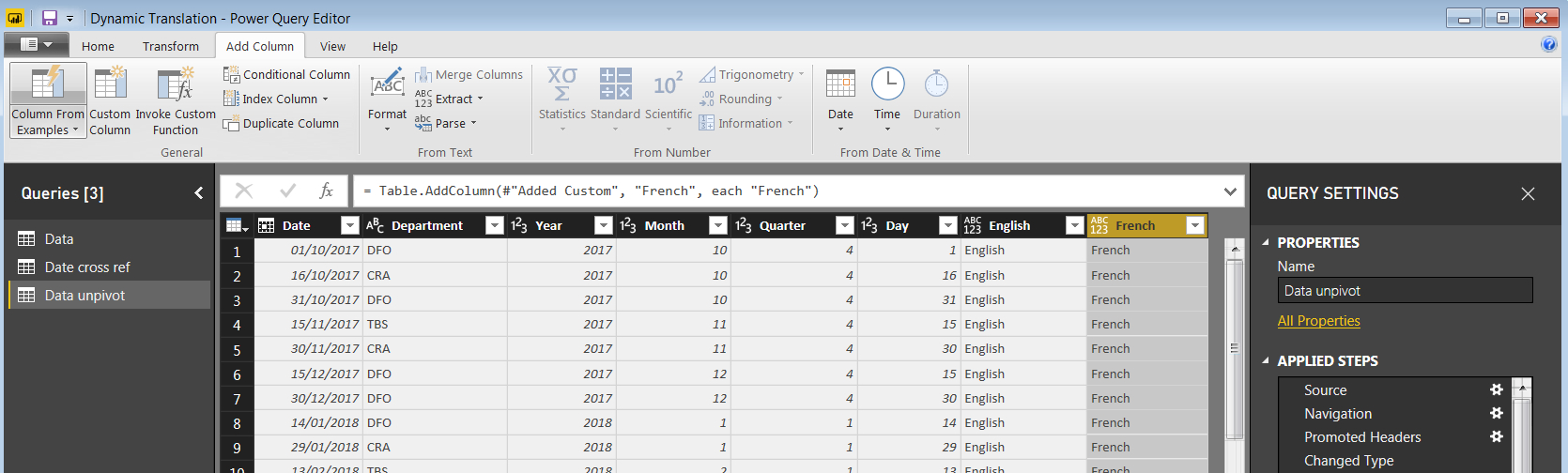Change Date column data type icon

point(267,225)
